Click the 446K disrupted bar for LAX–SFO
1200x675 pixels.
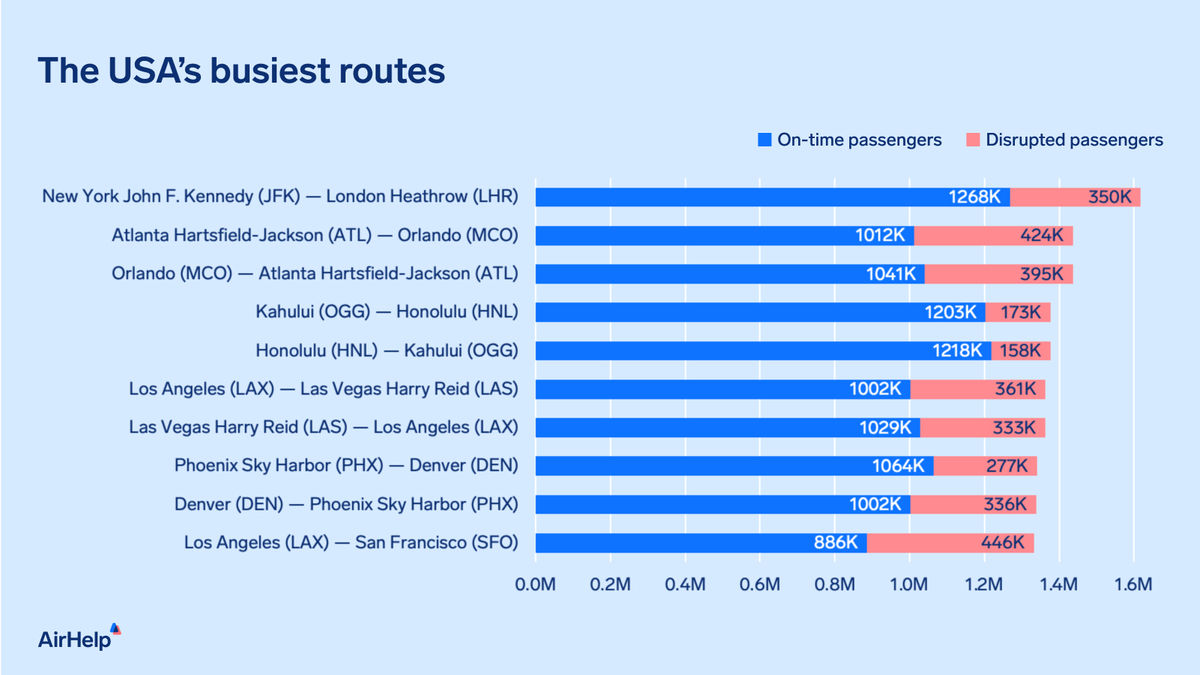(950, 543)
